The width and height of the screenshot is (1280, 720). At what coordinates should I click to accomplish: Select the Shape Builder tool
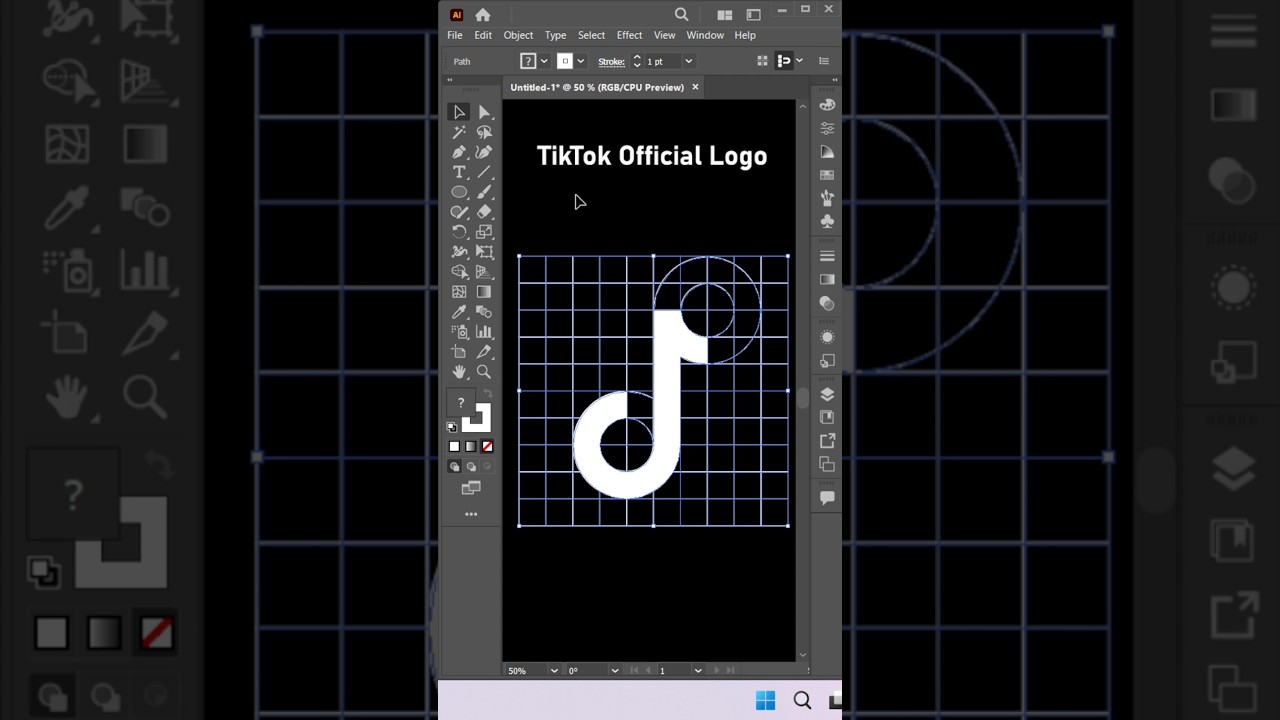(x=459, y=272)
